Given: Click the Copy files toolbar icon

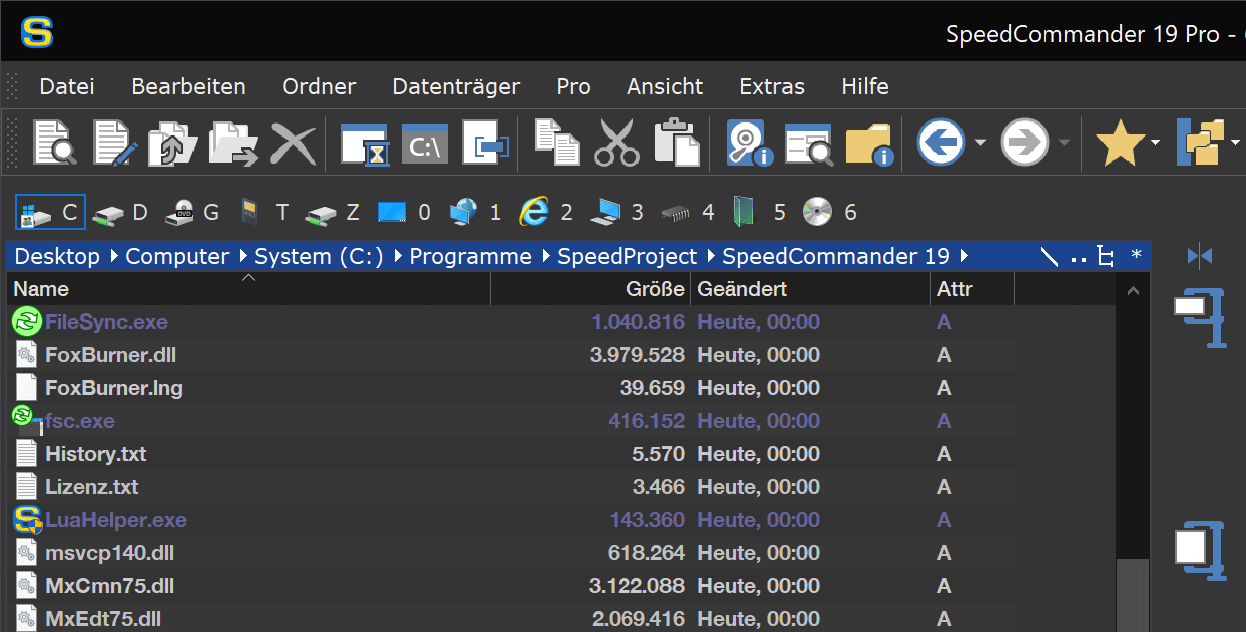Looking at the screenshot, I should pyautogui.click(x=173, y=143).
